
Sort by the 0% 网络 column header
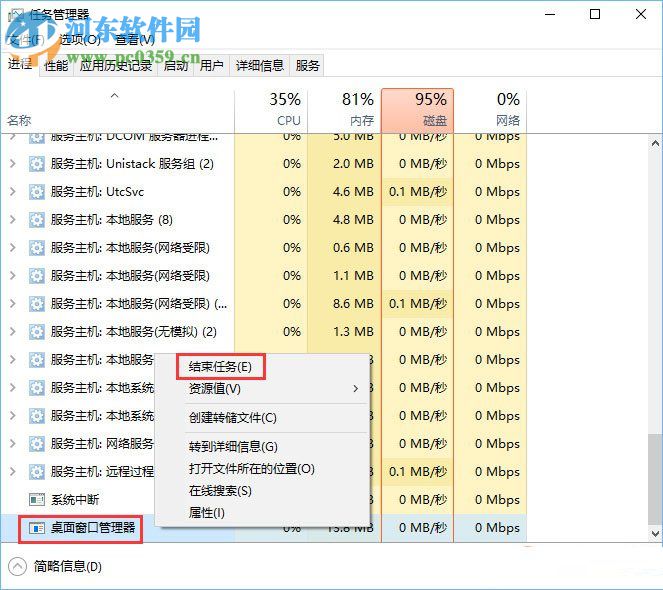coord(490,111)
